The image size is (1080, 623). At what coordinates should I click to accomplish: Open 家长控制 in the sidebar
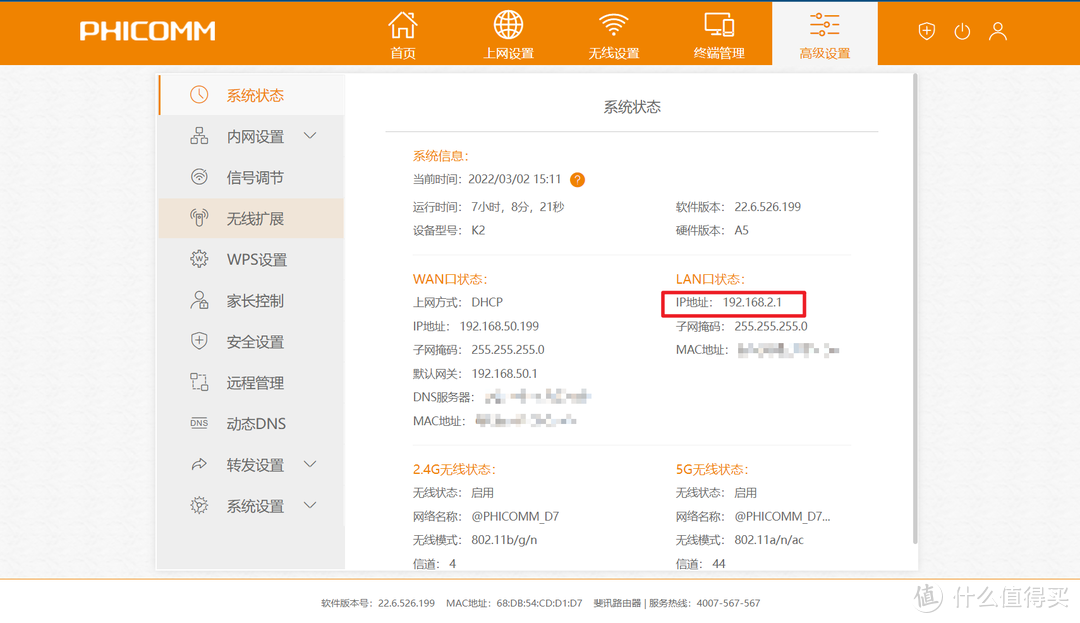[x=254, y=301]
